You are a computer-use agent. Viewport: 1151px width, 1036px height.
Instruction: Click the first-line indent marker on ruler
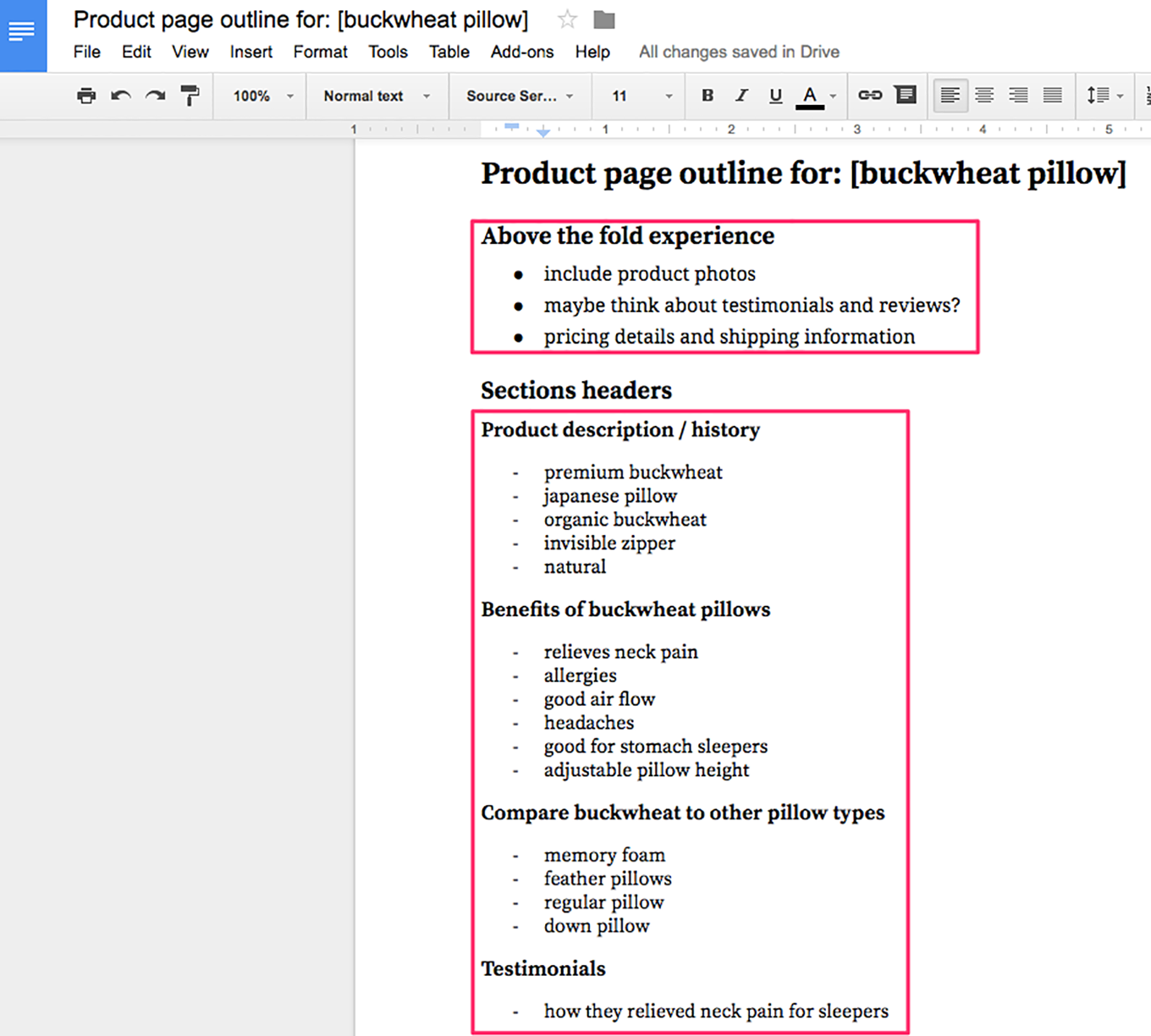pyautogui.click(x=511, y=126)
